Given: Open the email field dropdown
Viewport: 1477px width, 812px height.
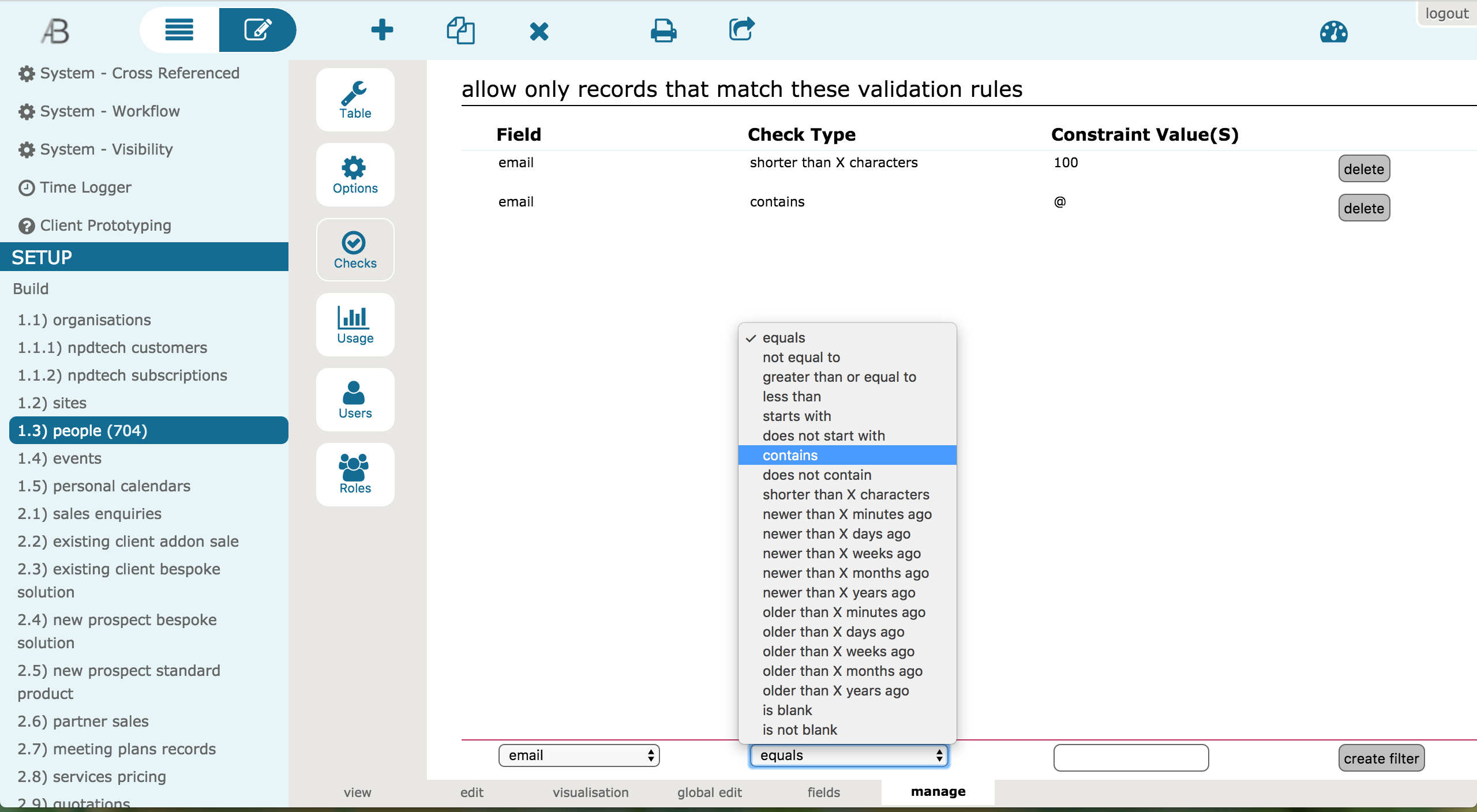Looking at the screenshot, I should point(579,755).
